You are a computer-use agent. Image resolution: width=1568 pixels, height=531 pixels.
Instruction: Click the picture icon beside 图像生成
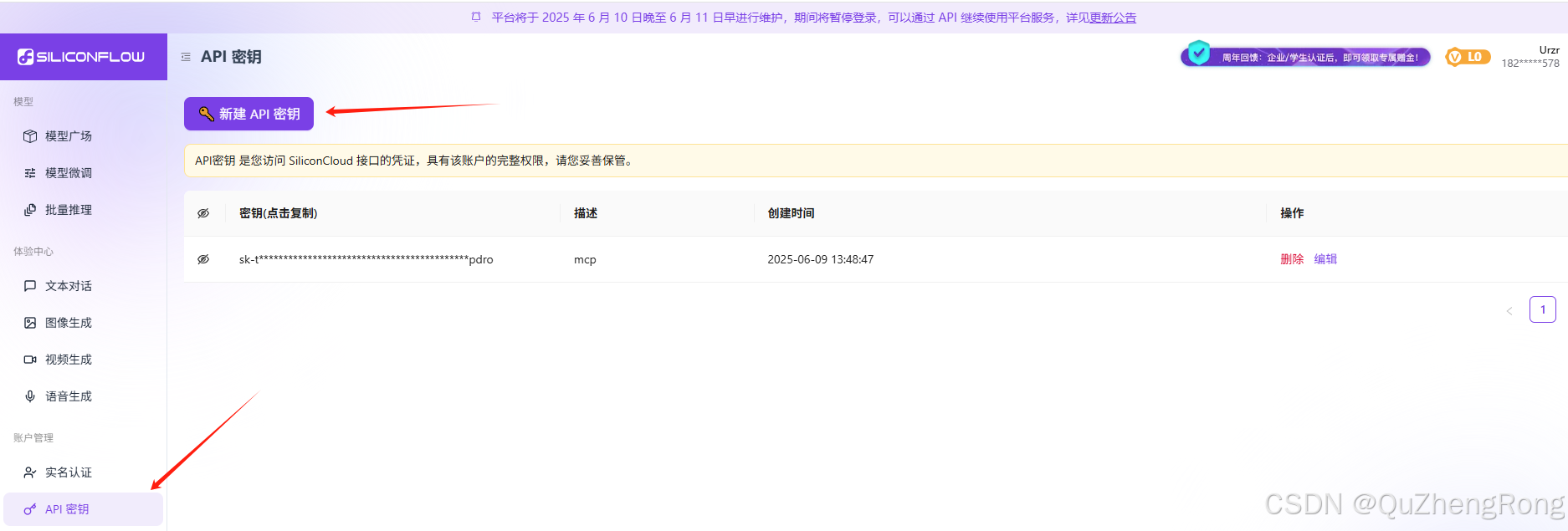pos(30,323)
